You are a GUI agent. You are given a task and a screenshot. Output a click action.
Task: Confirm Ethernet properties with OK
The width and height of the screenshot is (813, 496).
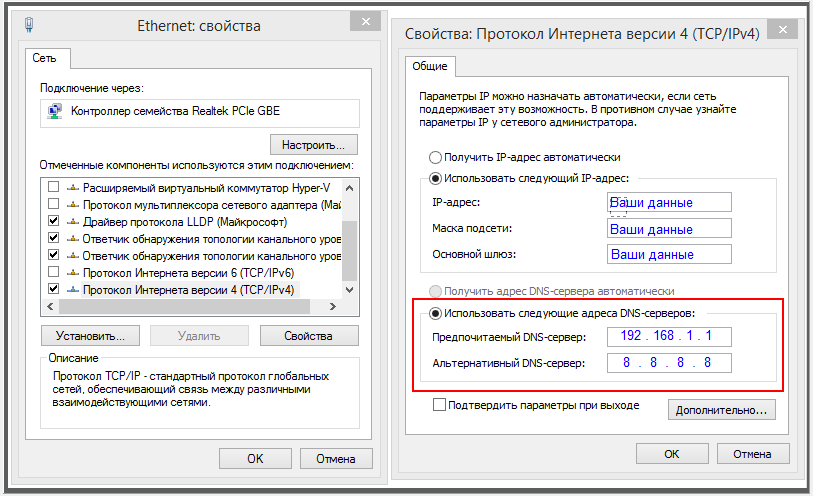(x=255, y=459)
